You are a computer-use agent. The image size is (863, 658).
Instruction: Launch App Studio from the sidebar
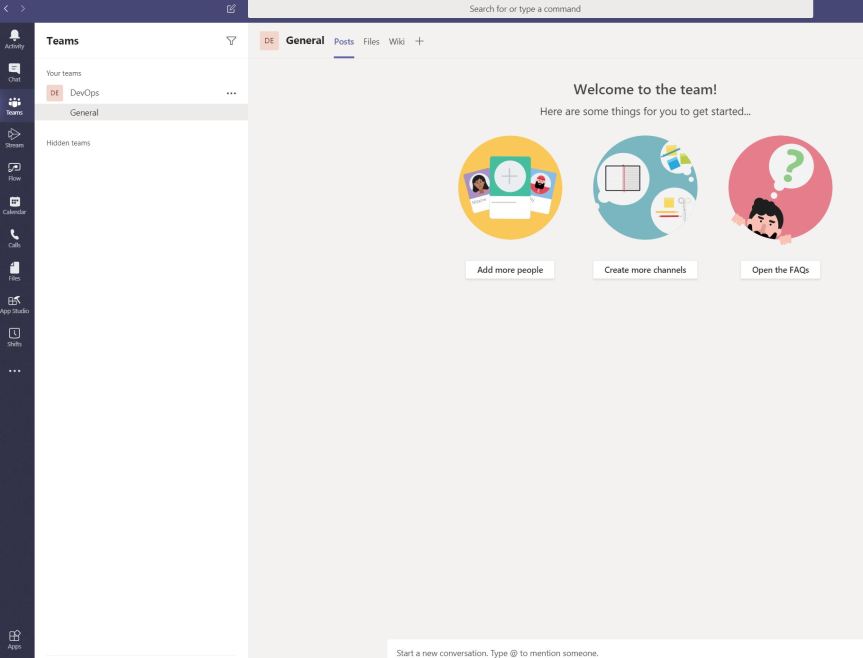click(17, 303)
